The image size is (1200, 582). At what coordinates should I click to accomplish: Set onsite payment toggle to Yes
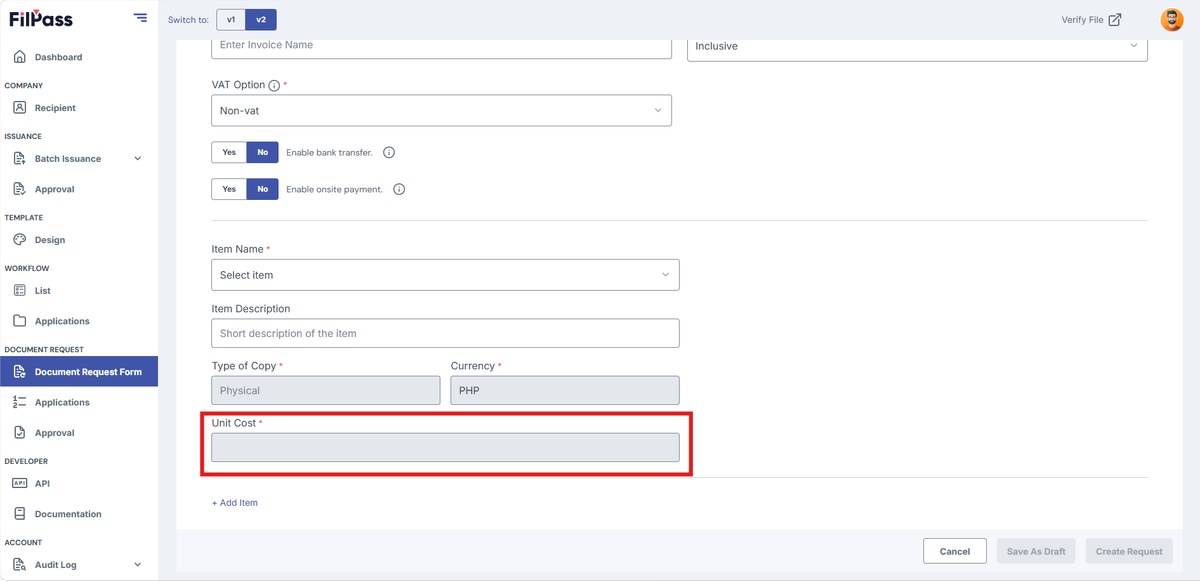tap(229, 189)
